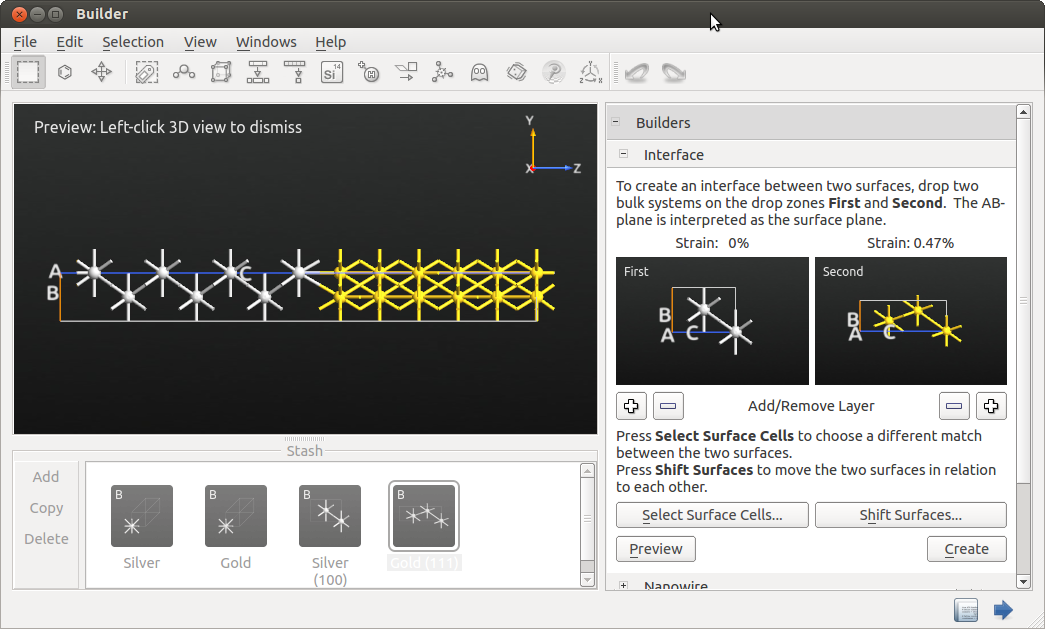1045x629 pixels.
Task: Choose the hexagon ring tool
Action: [65, 72]
